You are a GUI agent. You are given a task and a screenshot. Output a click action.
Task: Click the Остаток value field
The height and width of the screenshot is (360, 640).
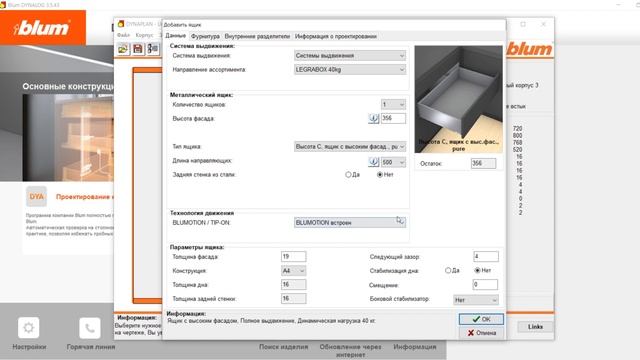click(x=483, y=163)
